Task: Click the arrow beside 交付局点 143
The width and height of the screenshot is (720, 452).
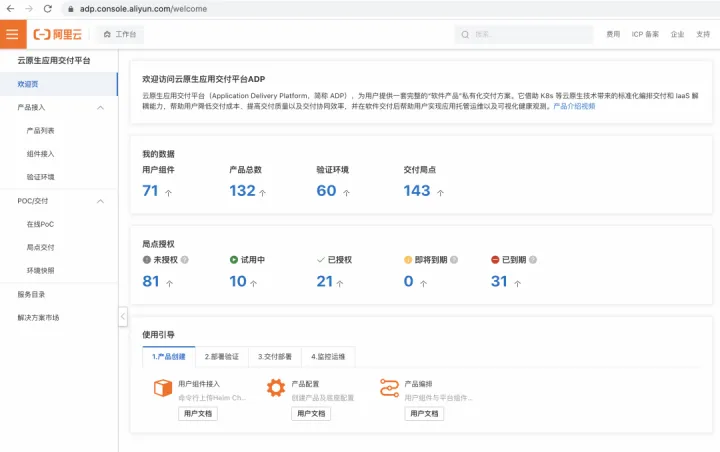Action: point(440,193)
